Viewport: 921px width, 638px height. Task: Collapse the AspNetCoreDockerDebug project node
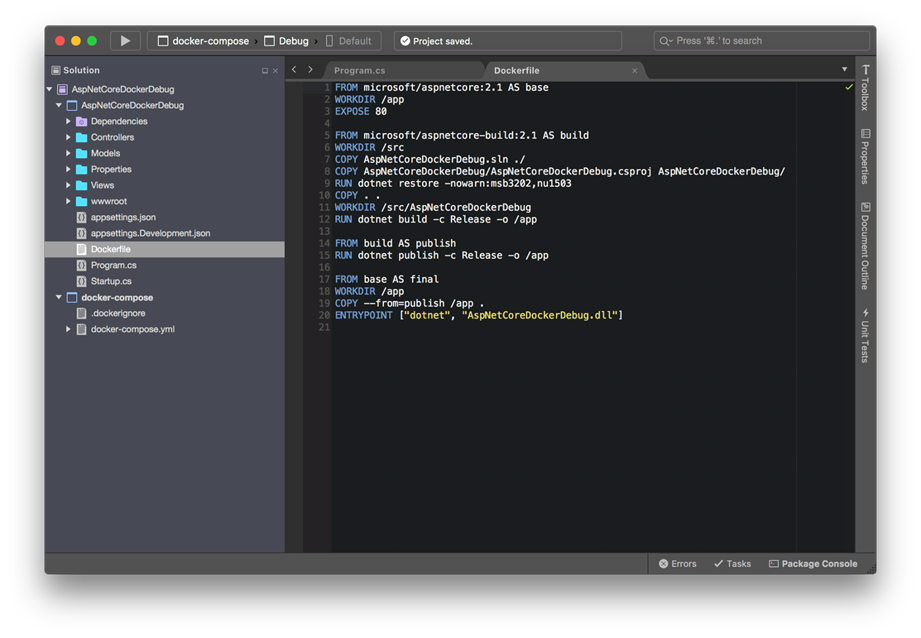click(59, 105)
